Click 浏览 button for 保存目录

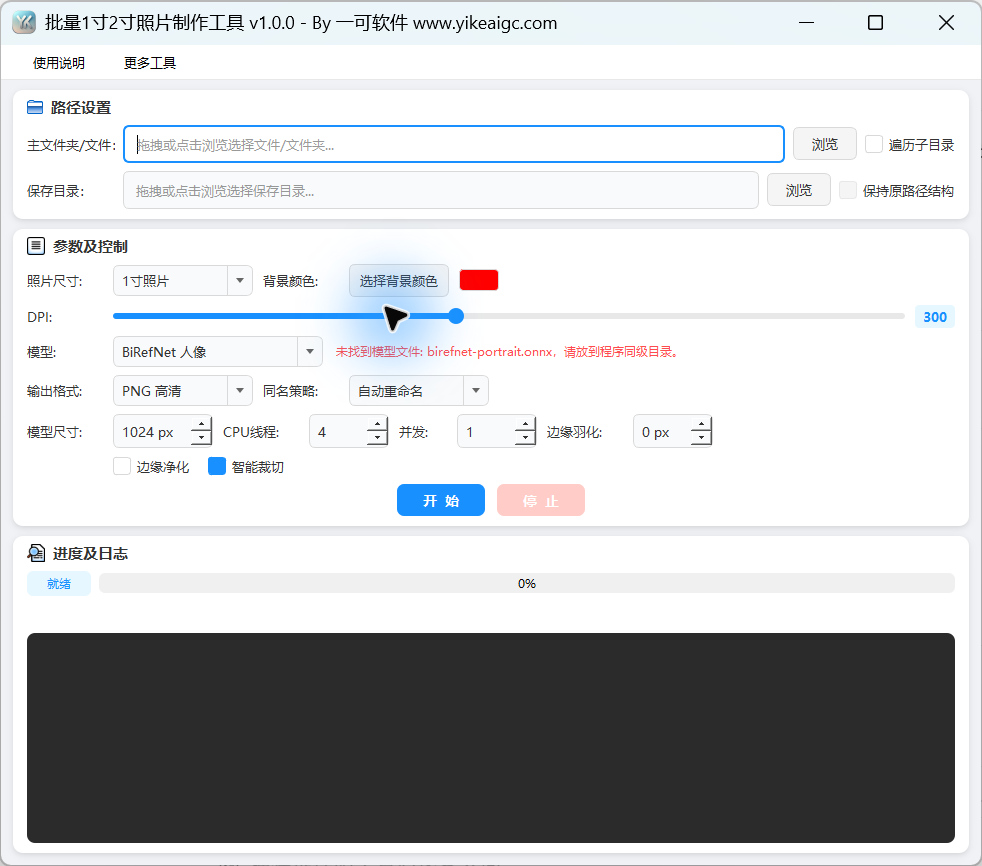799,190
